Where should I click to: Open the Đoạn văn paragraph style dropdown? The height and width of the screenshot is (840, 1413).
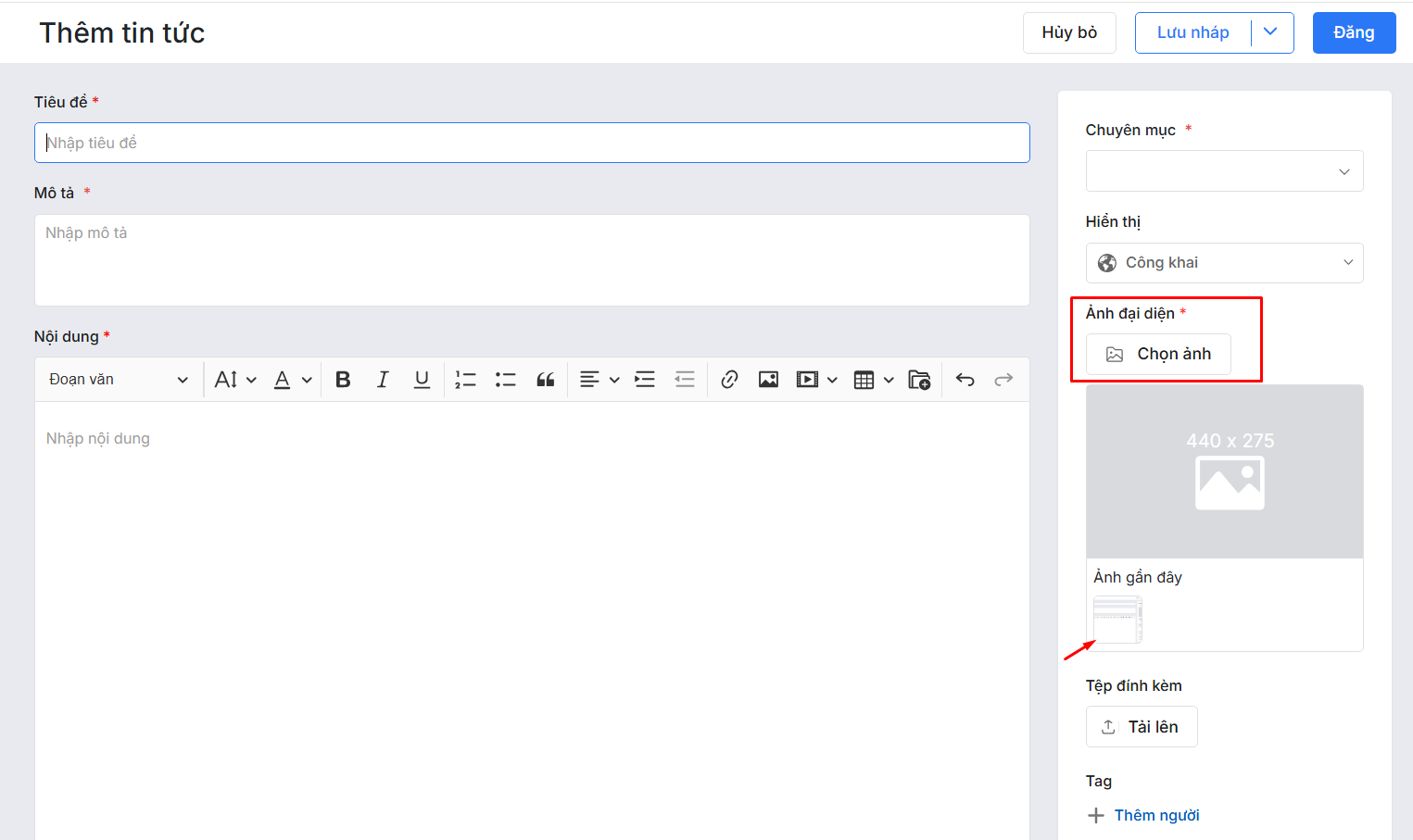[x=119, y=380]
